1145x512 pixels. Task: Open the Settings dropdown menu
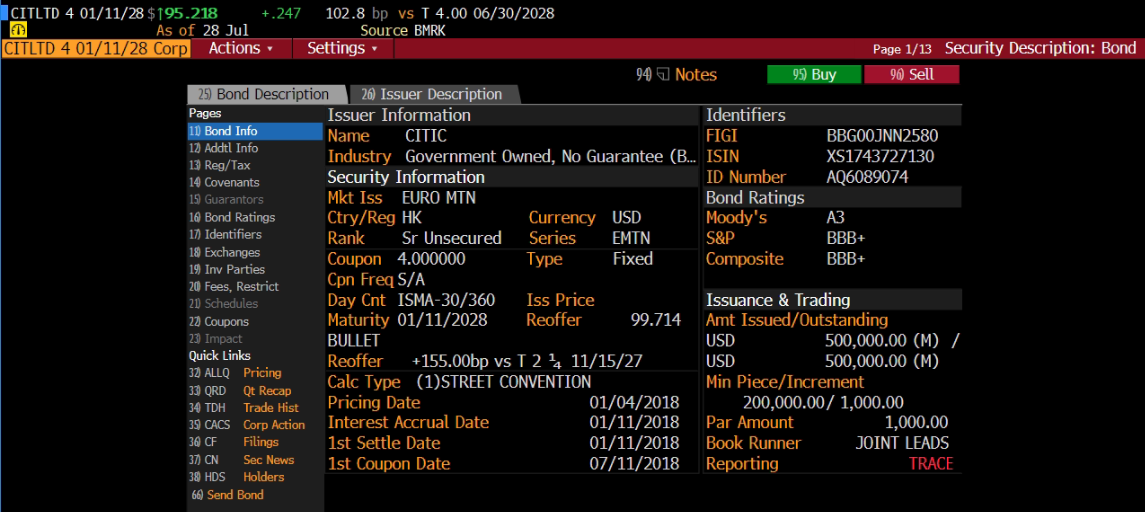[x=342, y=48]
